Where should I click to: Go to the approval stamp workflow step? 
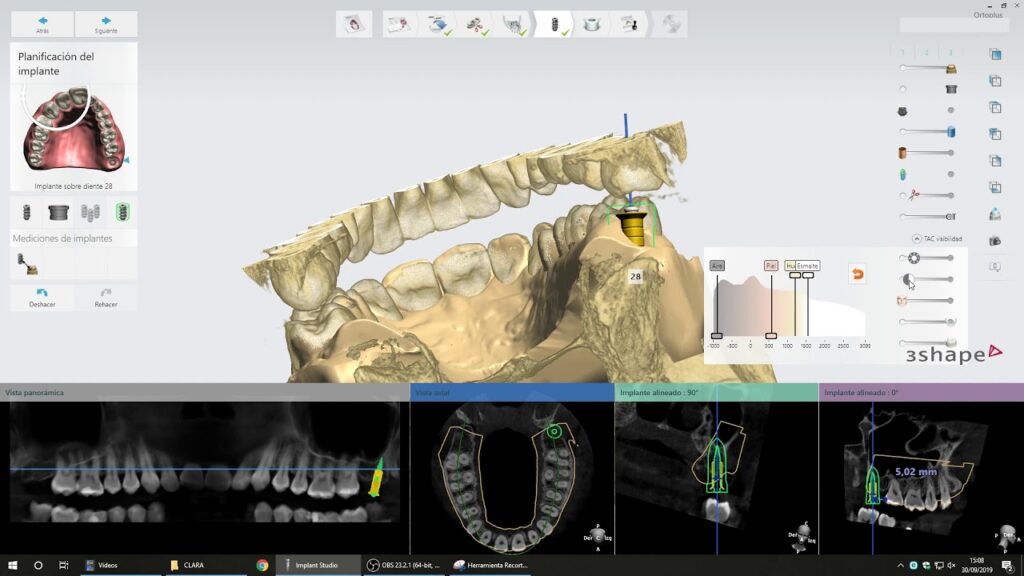point(630,24)
